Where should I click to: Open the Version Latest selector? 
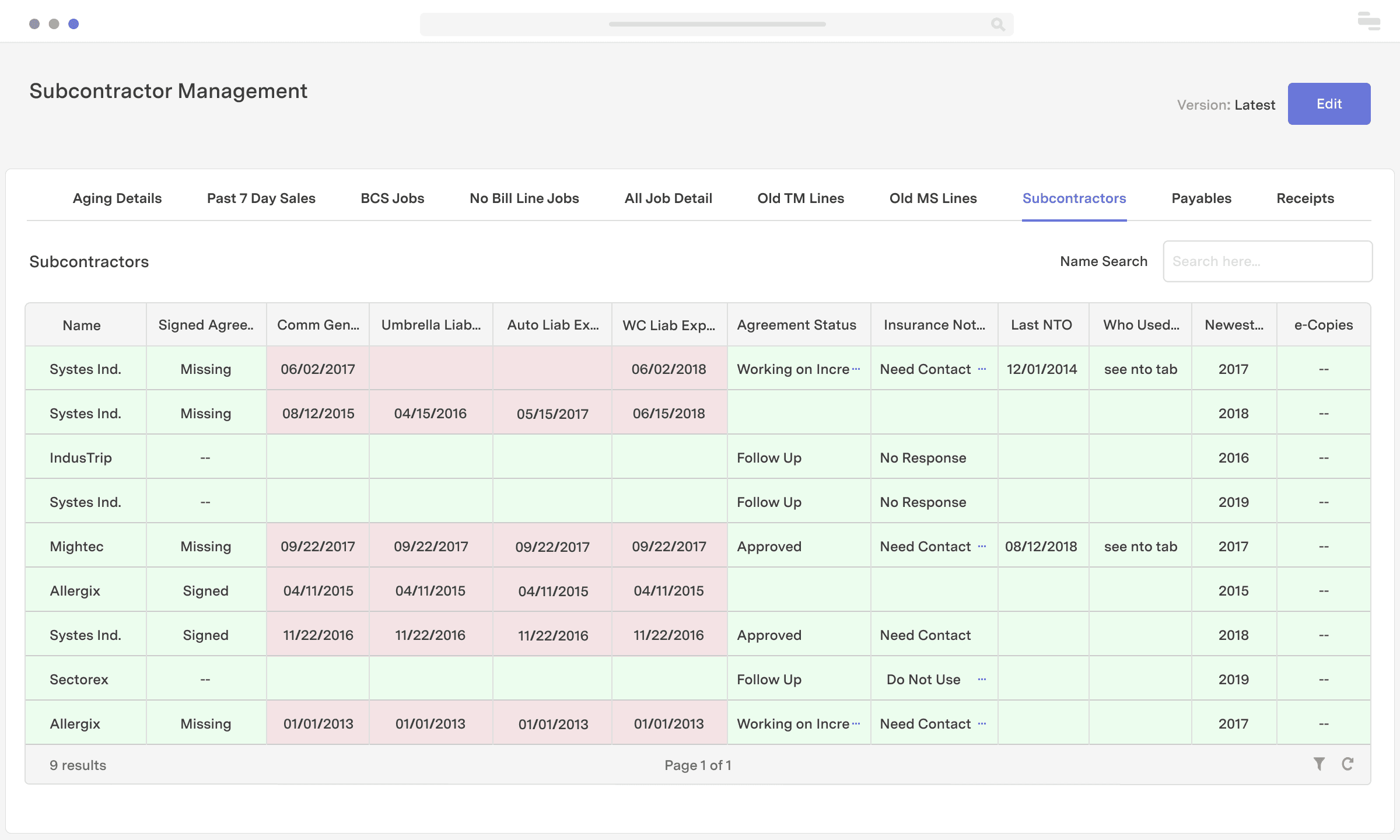(x=1254, y=105)
